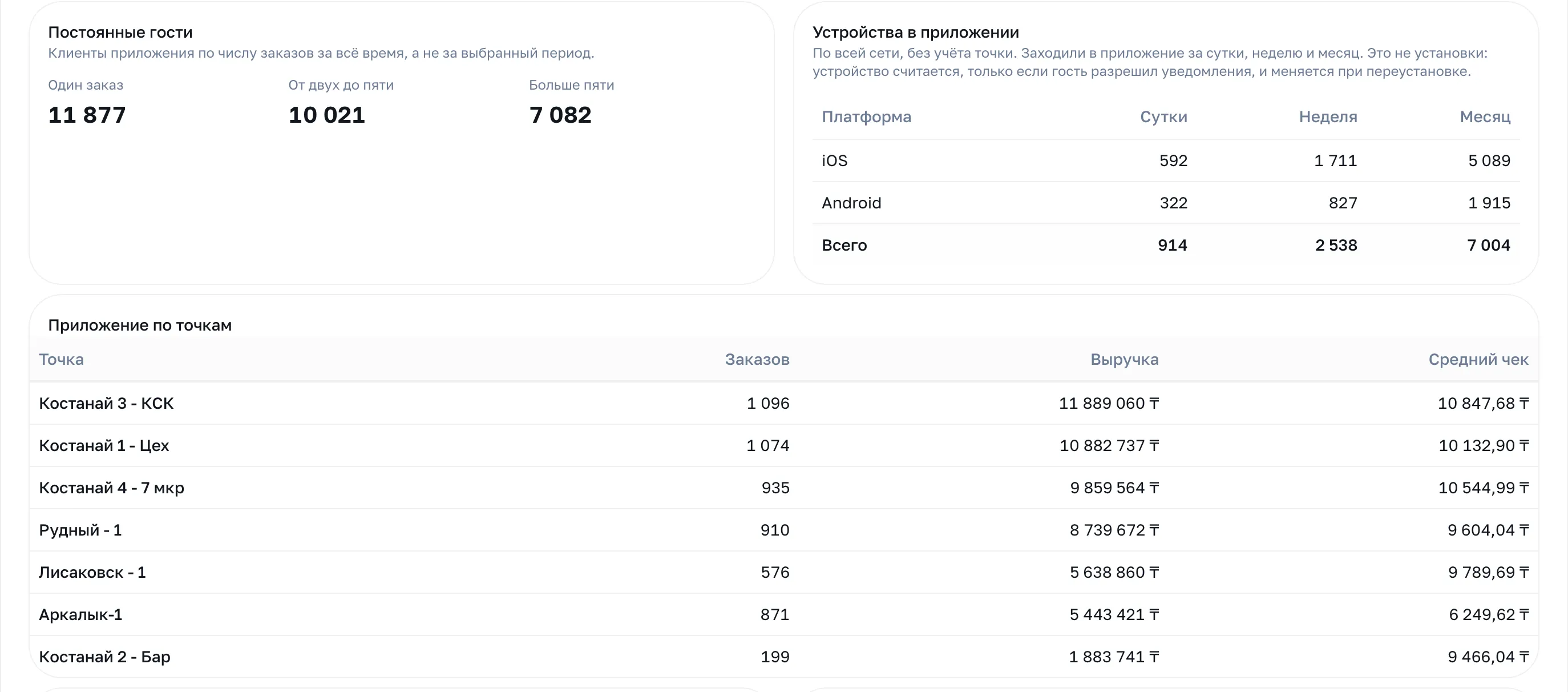
Task: Select the Костанай 1 - Цех row
Action: click(784, 445)
